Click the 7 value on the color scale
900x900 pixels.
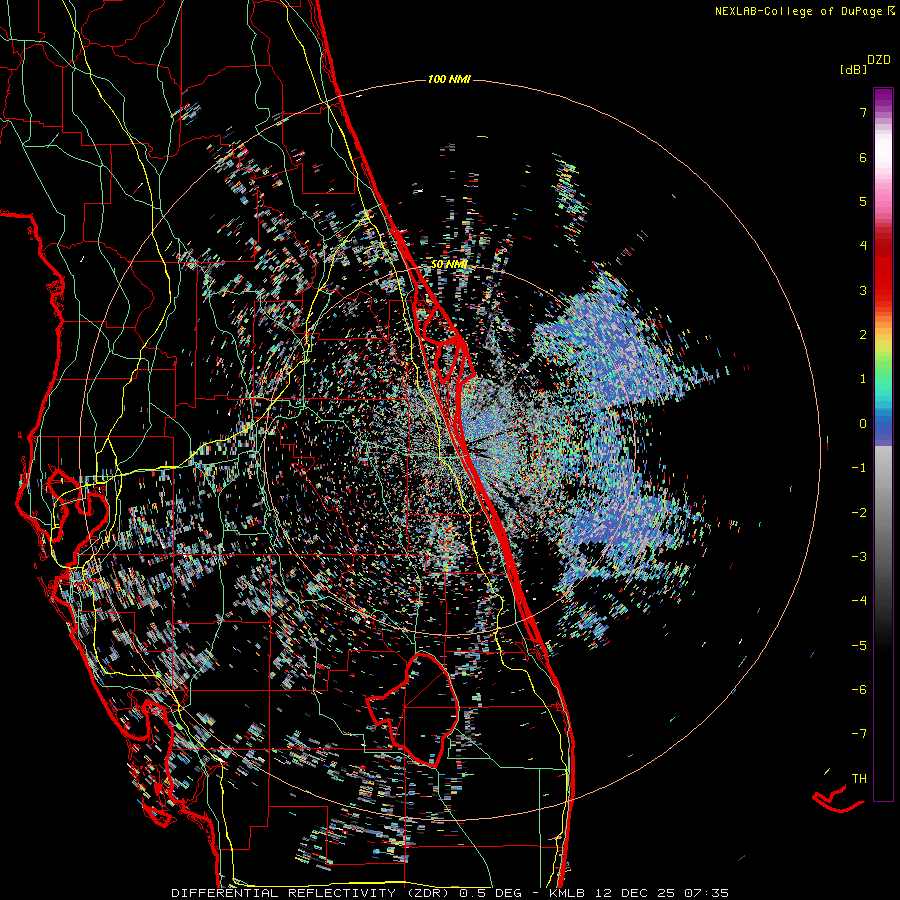pos(863,112)
